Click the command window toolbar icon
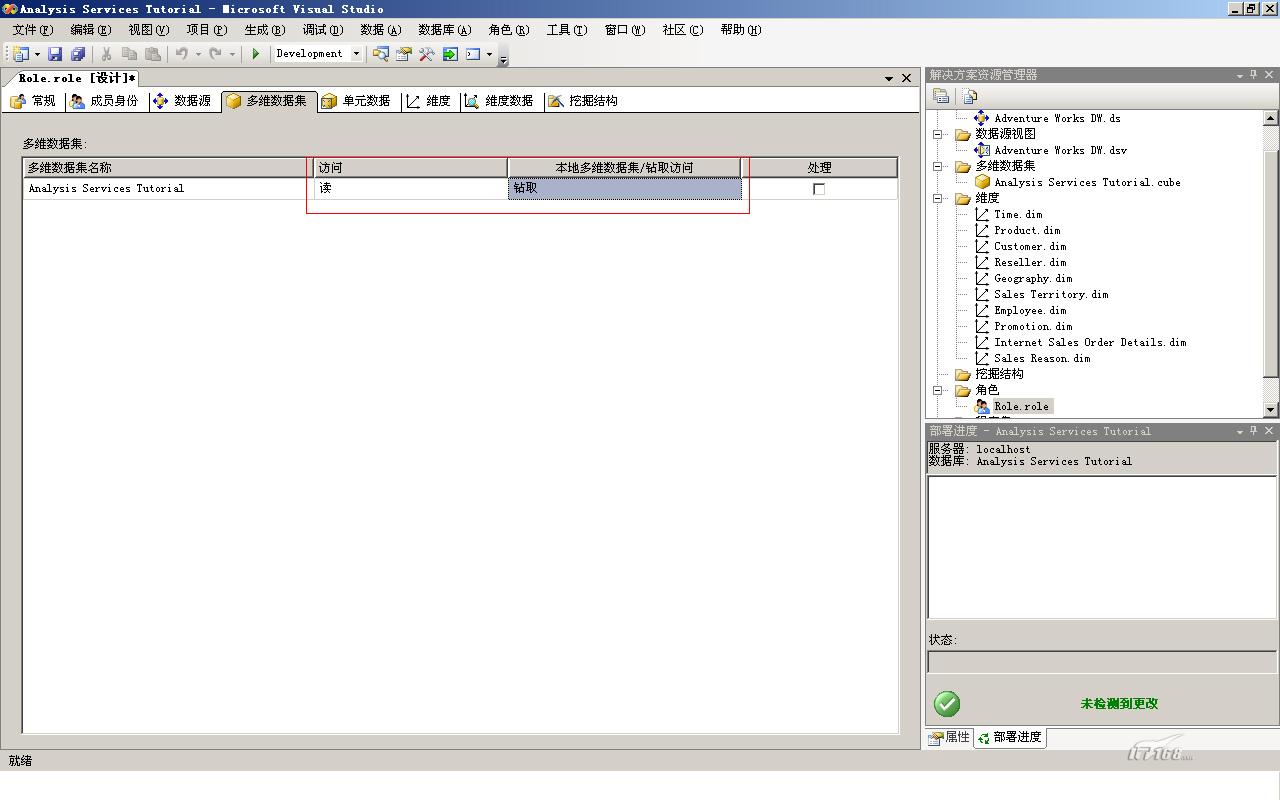 [x=473, y=54]
